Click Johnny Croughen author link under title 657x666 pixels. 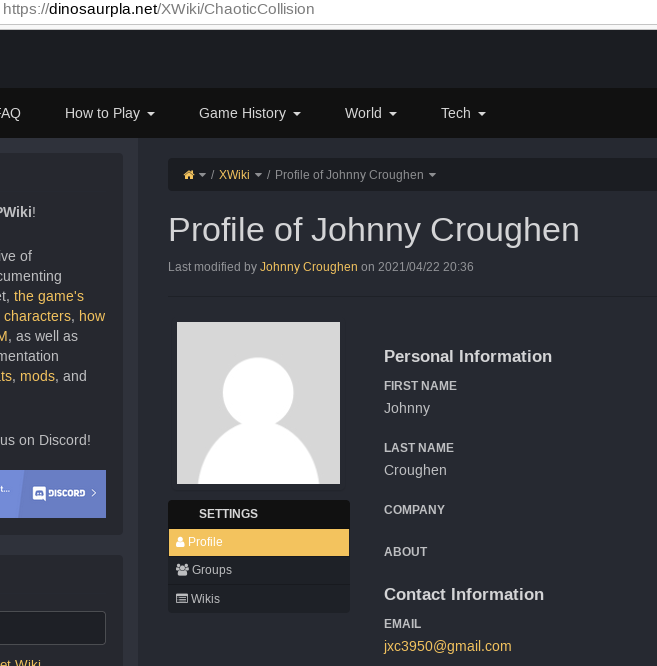click(x=309, y=267)
